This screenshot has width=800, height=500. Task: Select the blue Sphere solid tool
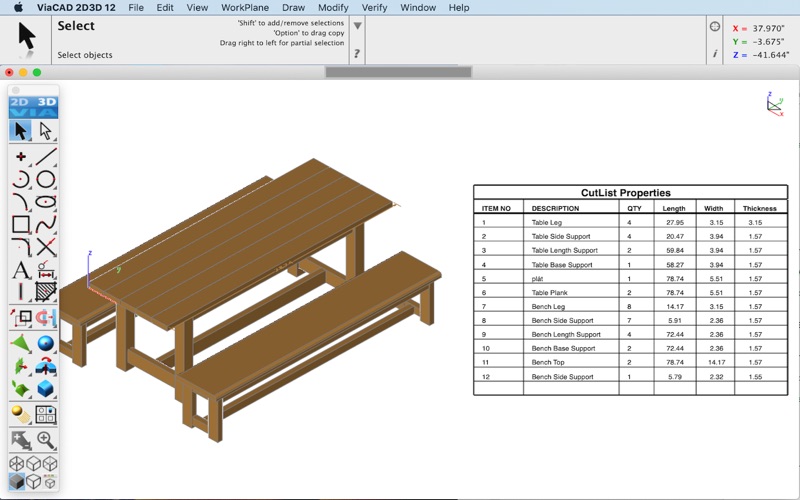pyautogui.click(x=46, y=344)
